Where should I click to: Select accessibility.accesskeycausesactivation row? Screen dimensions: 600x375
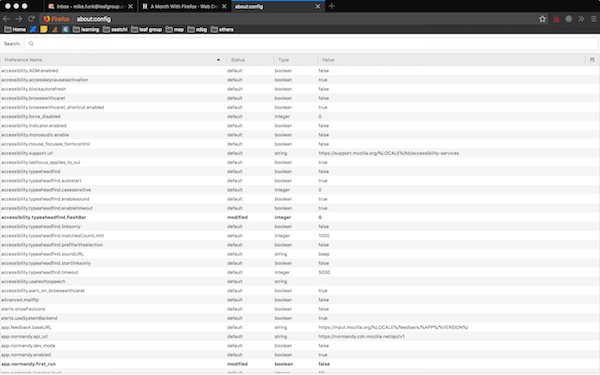click(x=300, y=80)
